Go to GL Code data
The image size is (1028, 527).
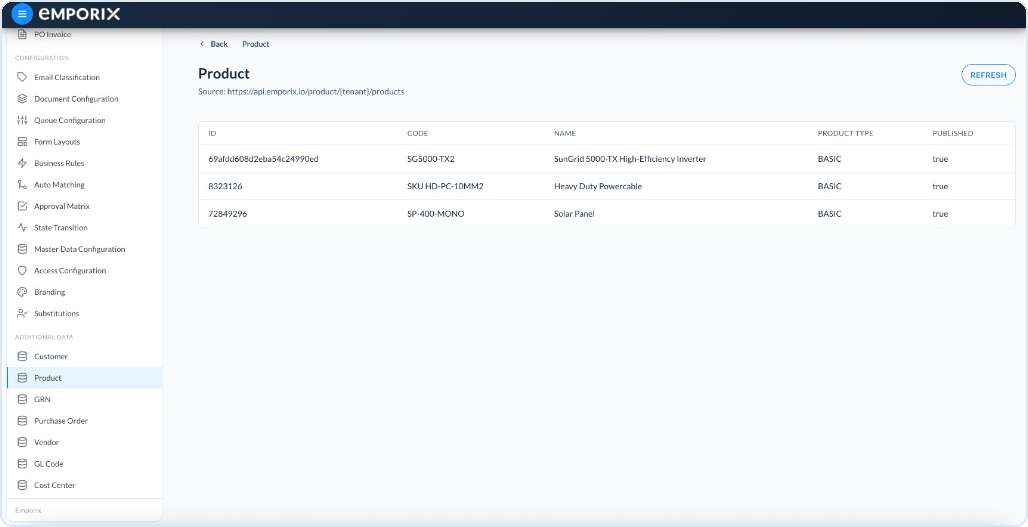click(85, 464)
